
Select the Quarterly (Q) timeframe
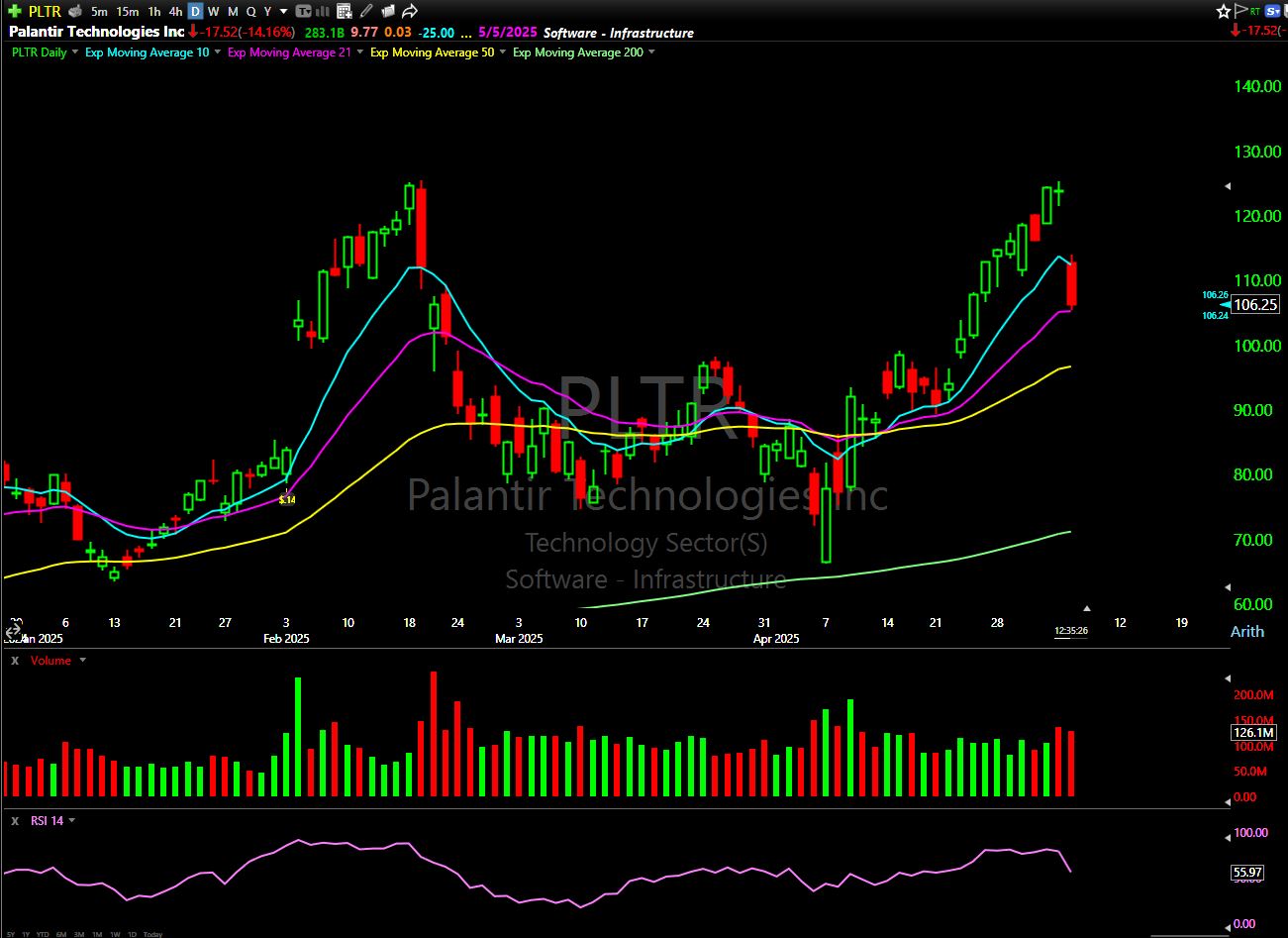[250, 11]
